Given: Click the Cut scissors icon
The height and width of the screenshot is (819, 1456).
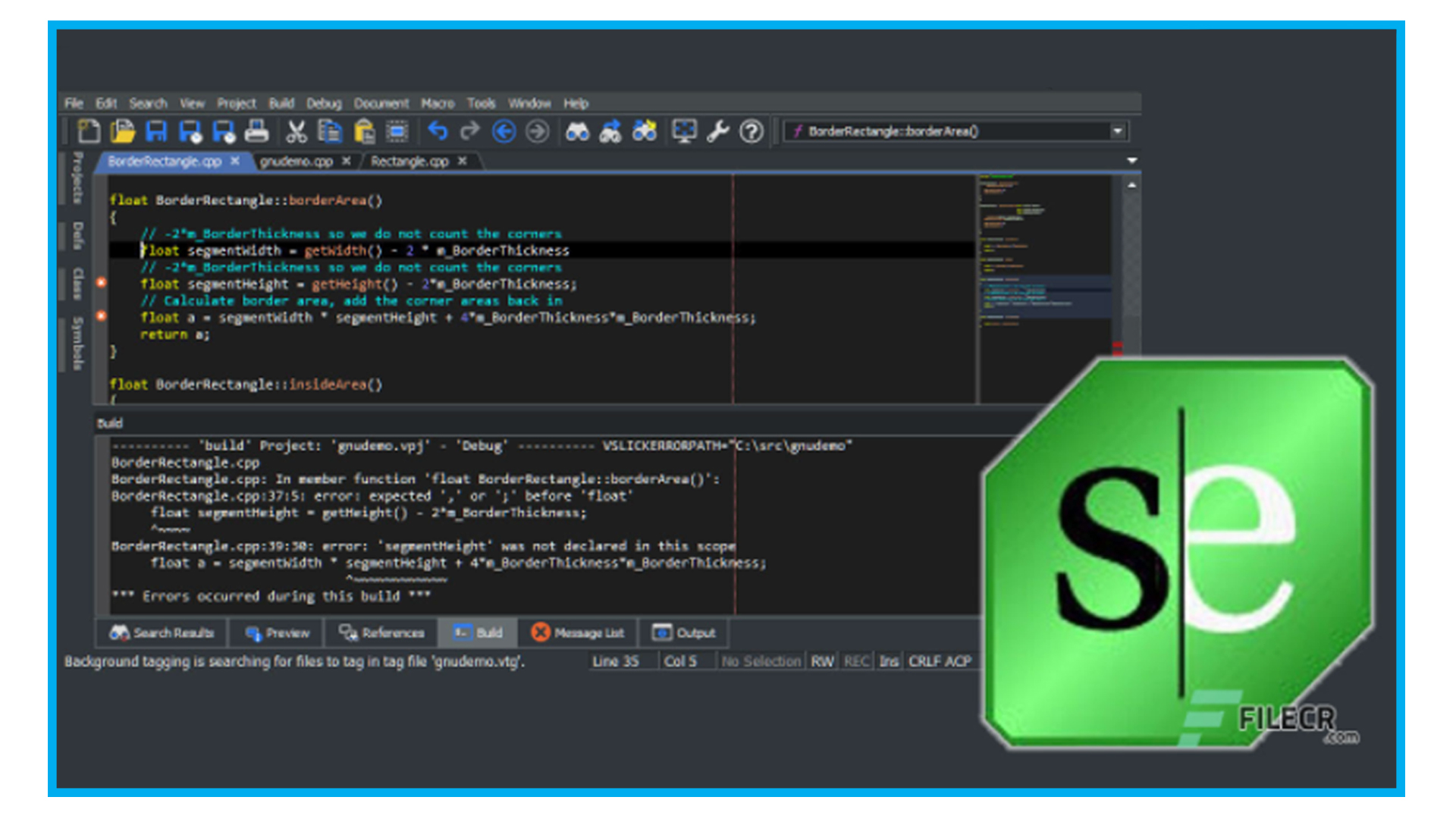Looking at the screenshot, I should click(297, 132).
